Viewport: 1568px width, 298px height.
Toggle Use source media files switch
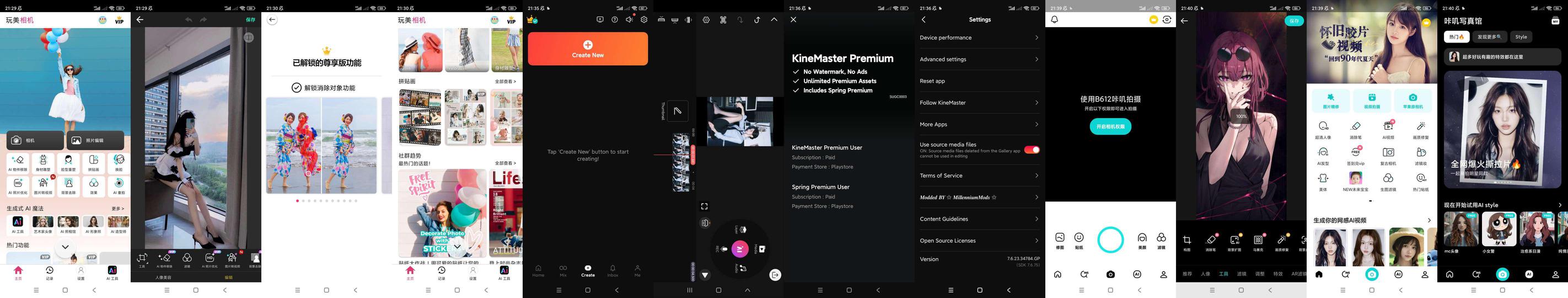1031,150
